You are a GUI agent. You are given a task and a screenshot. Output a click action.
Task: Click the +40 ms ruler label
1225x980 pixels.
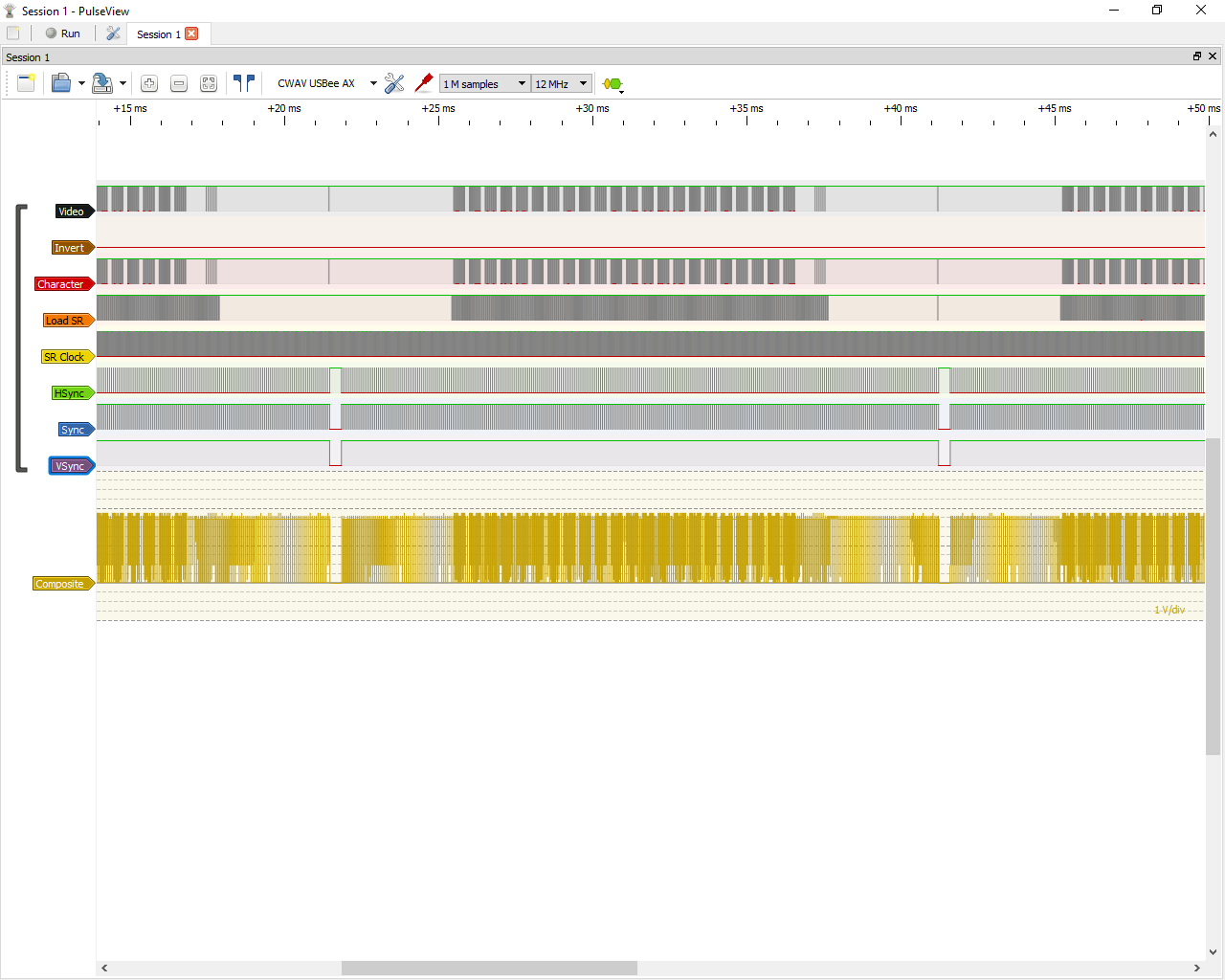901,108
